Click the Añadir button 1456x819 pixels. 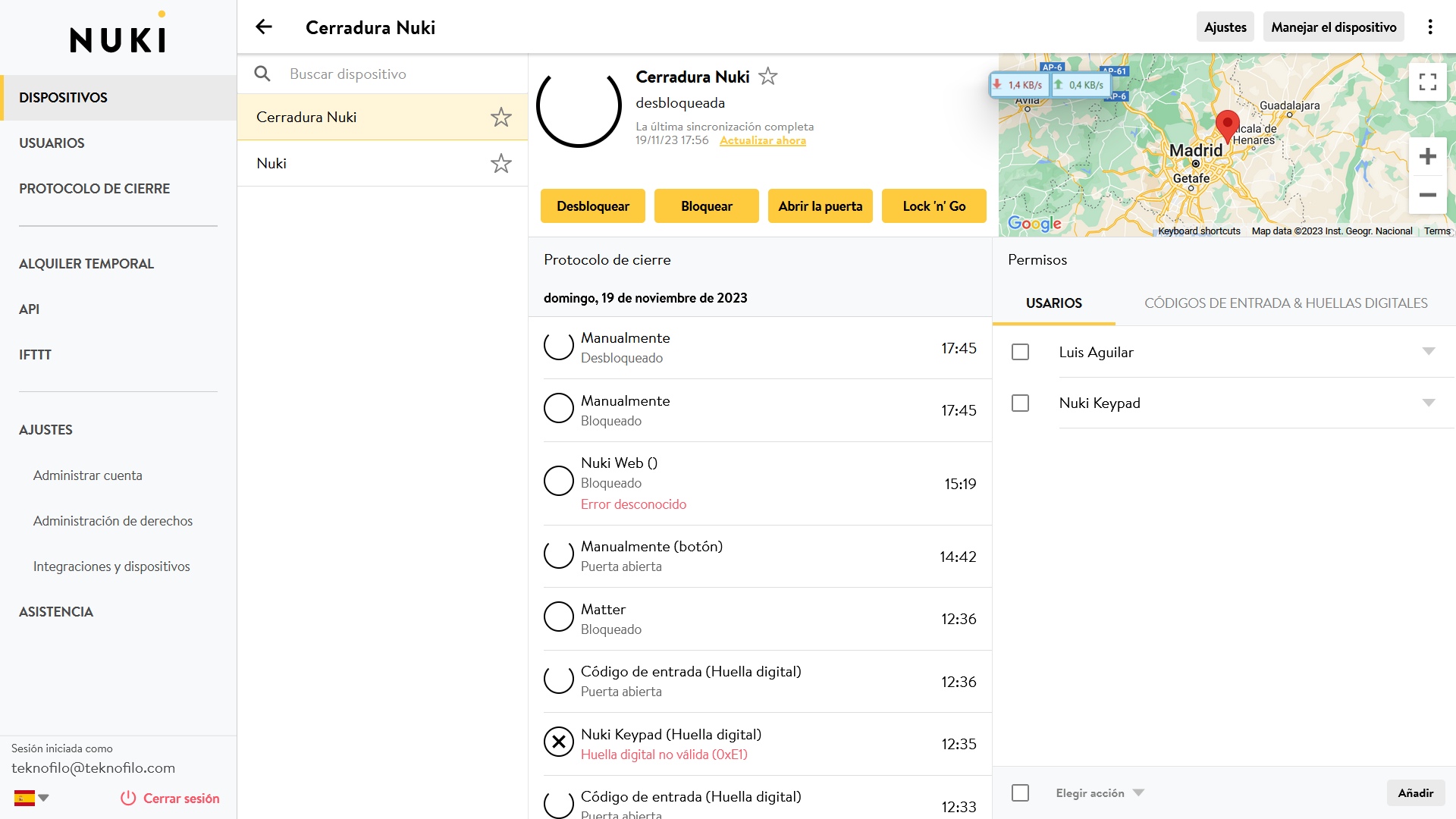pos(1416,793)
